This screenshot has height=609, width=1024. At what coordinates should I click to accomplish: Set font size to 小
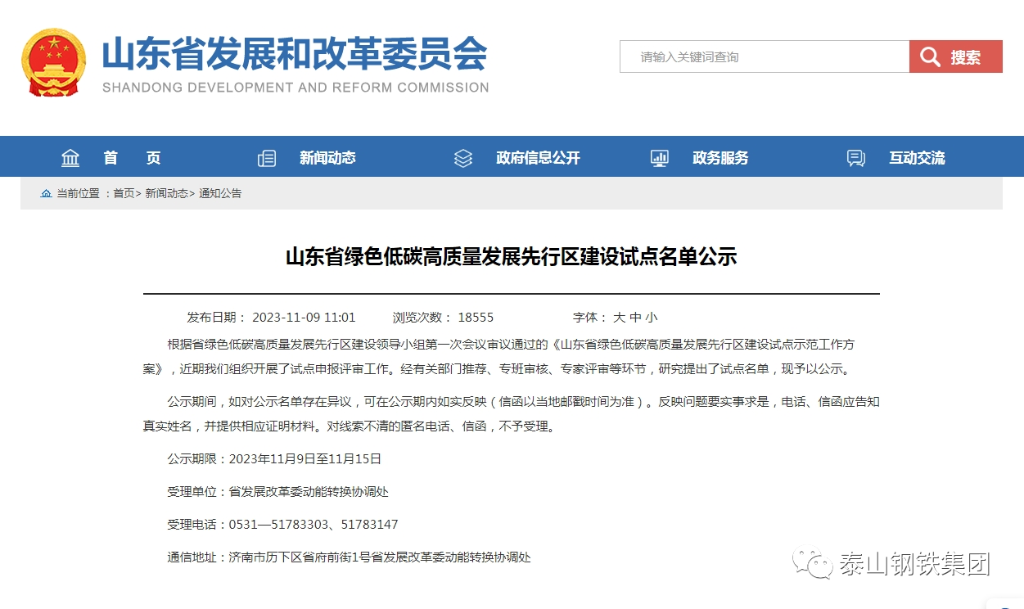coord(651,317)
